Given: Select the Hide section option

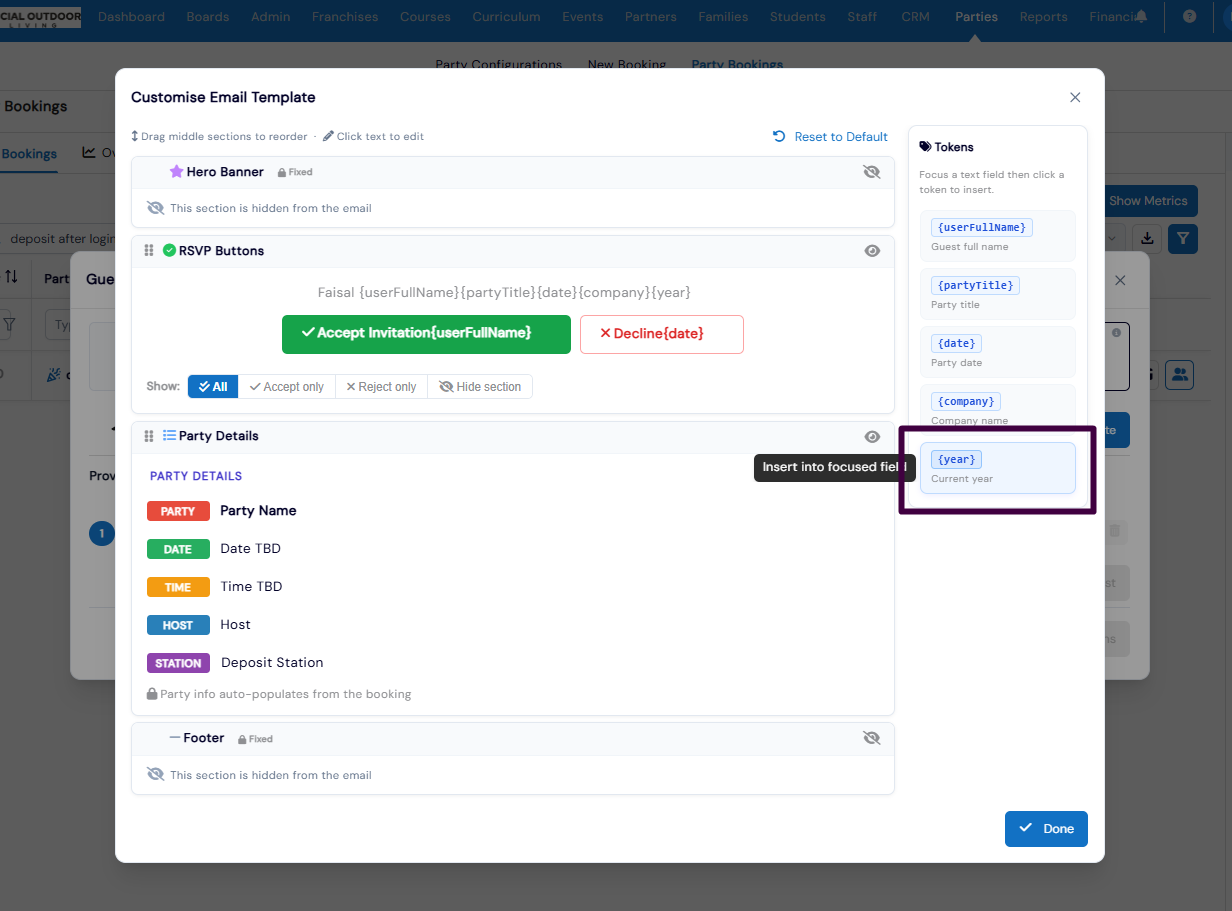Looking at the screenshot, I should 480,387.
